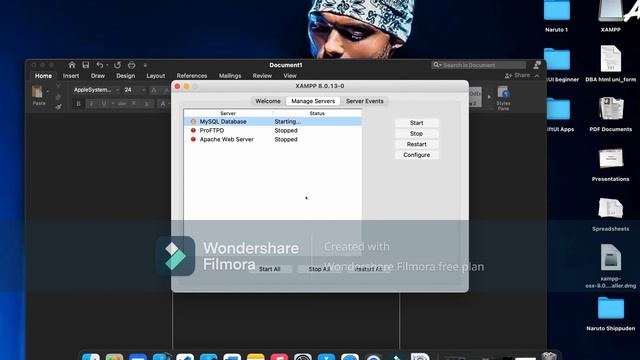Click the Stop button in XAMPP
Image resolution: width=640 pixels, height=360 pixels.
point(416,133)
